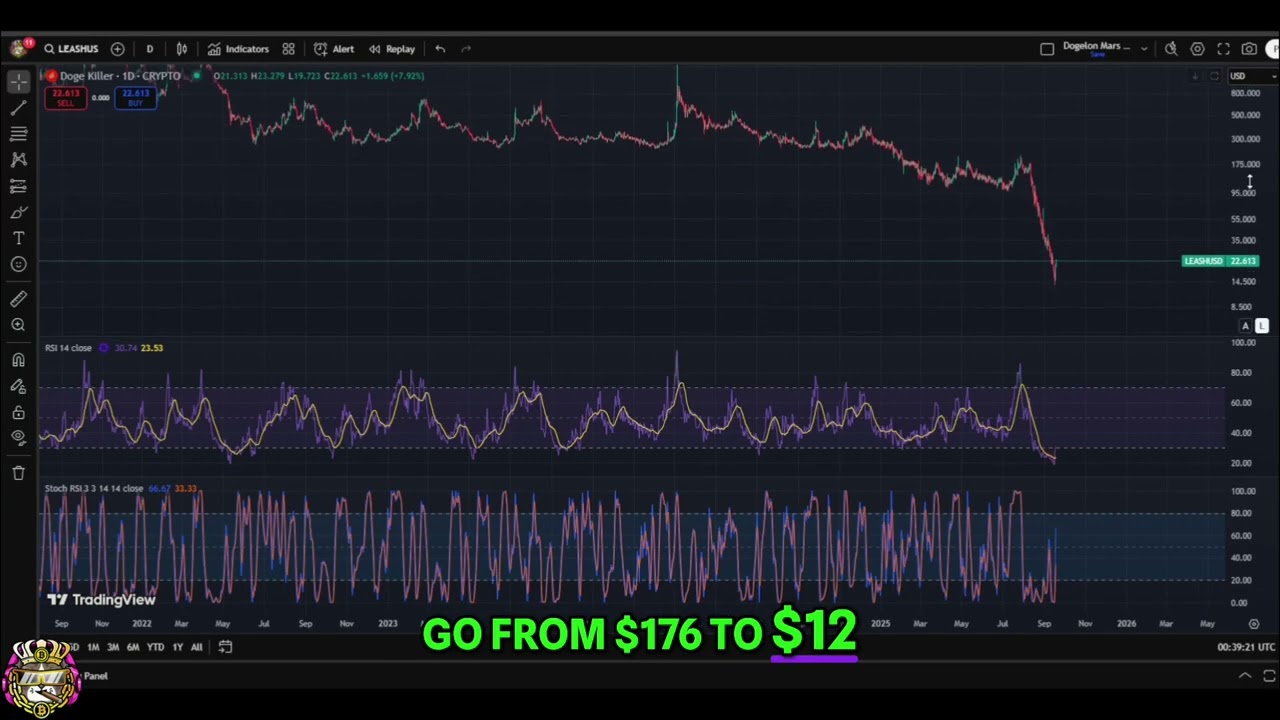Viewport: 1280px width, 720px height.
Task: Open the forecasting and measurement tools
Action: 18,186
